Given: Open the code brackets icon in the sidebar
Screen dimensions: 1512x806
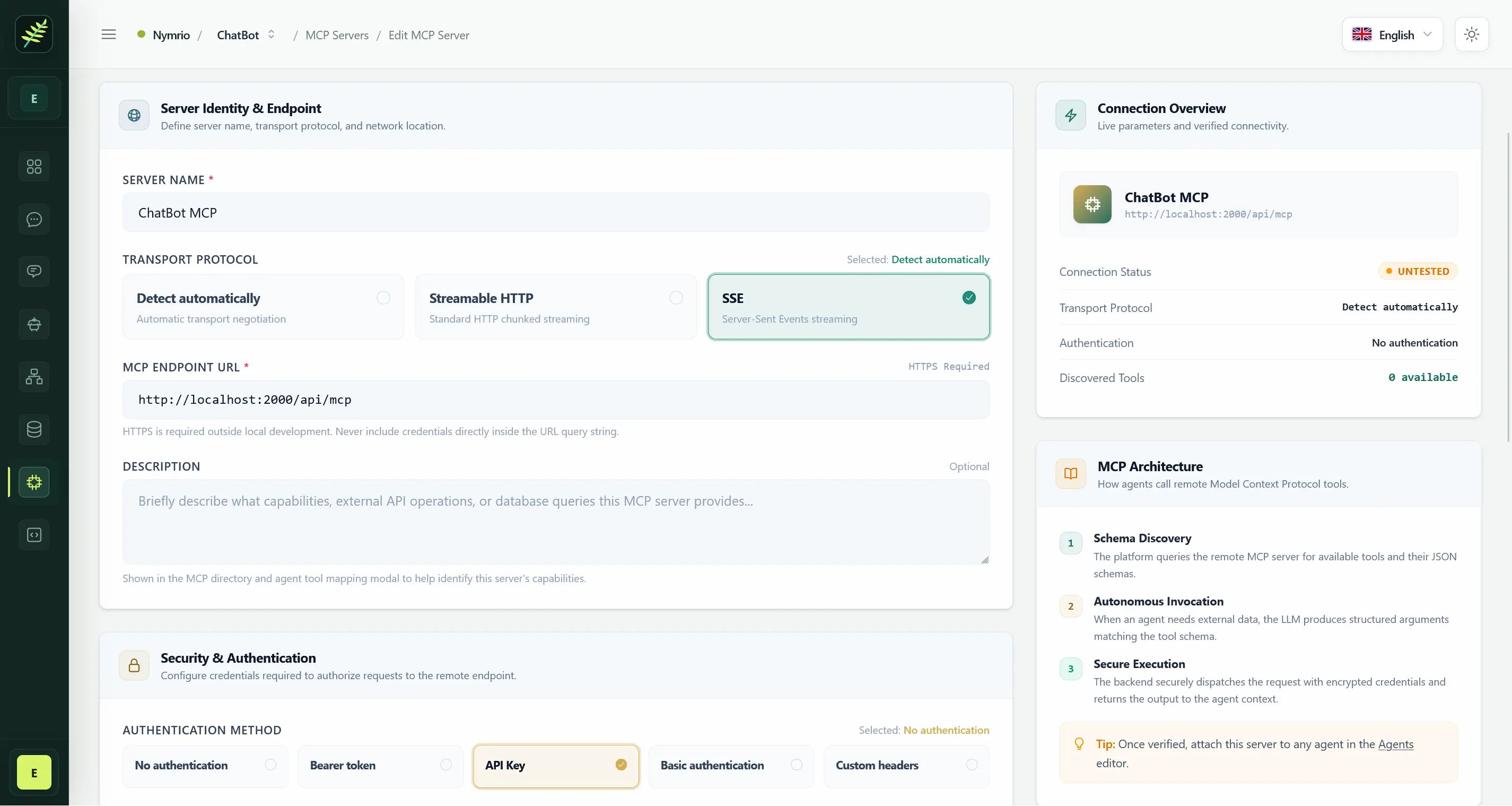Looking at the screenshot, I should pos(34,535).
